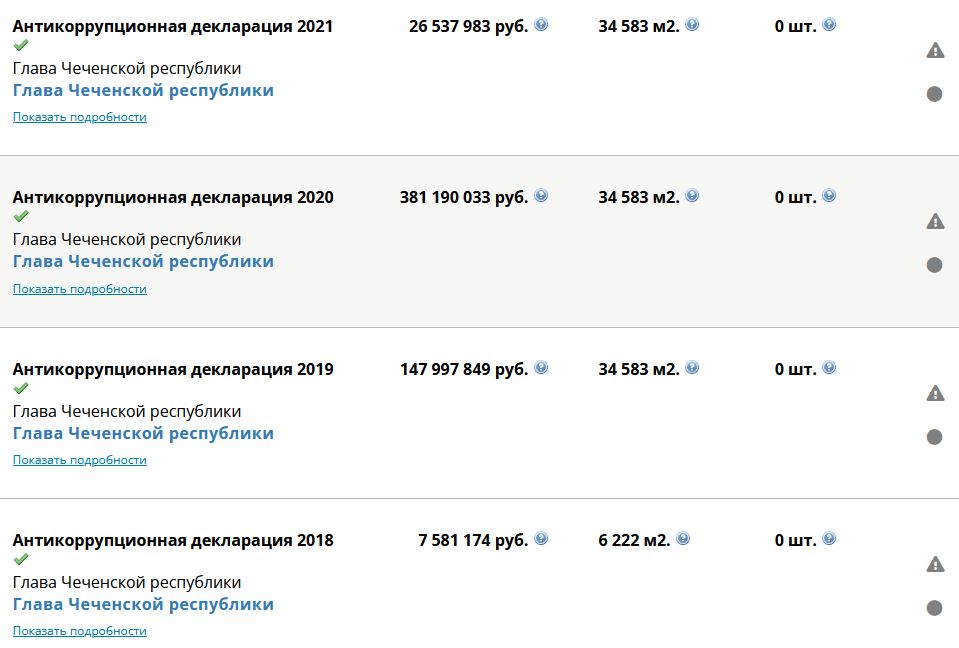Click gray circle icon for 2020 declaration
The width and height of the screenshot is (959, 648).
point(934,265)
